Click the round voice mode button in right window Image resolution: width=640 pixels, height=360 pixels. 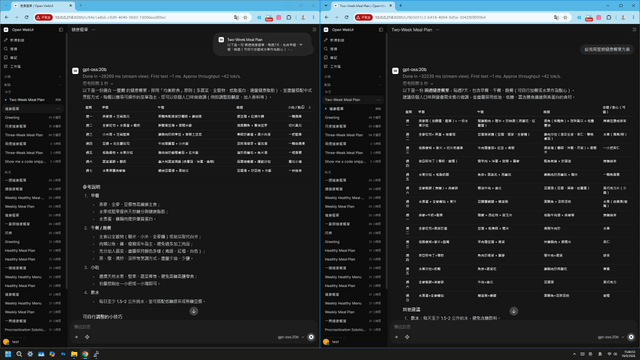coord(631,337)
